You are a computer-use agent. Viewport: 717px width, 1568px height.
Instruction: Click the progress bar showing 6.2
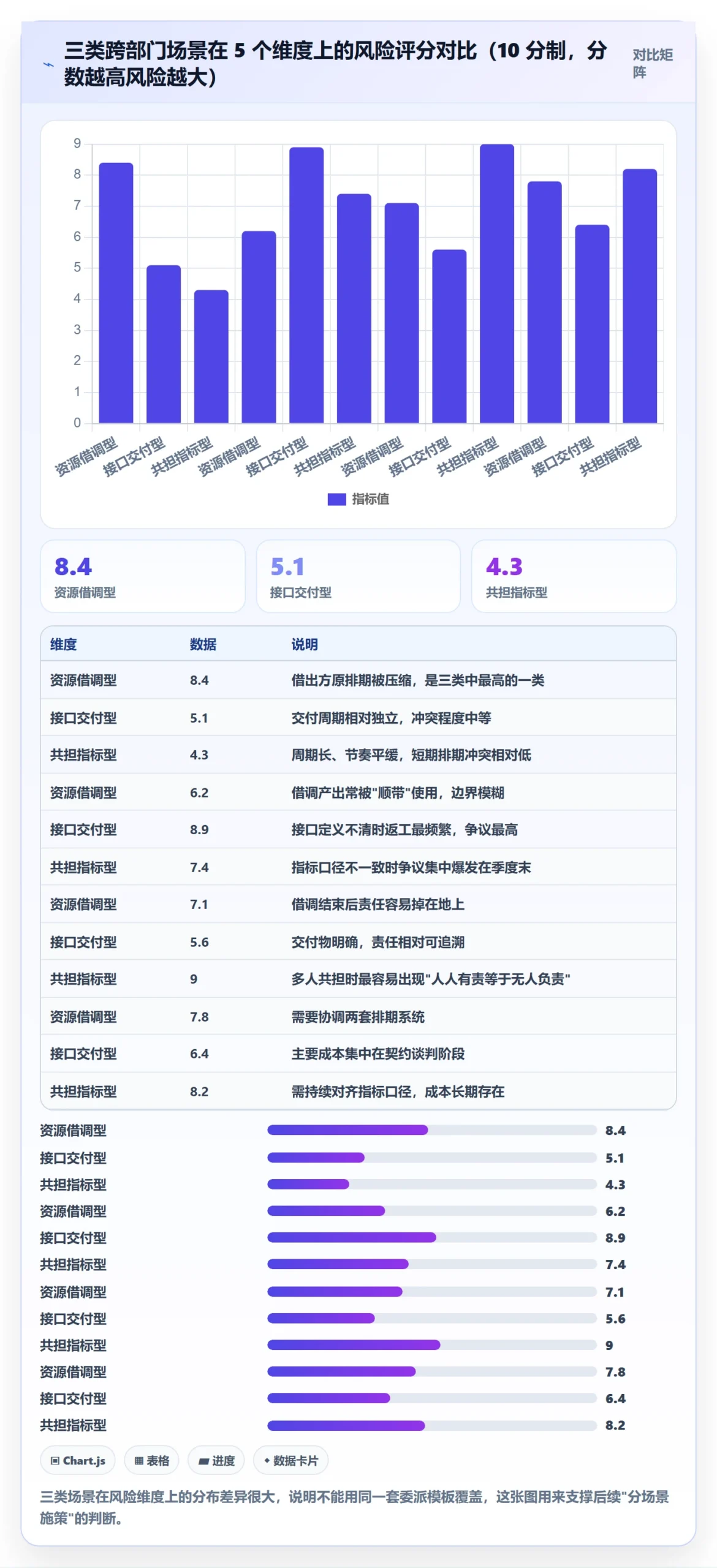[x=432, y=1211]
